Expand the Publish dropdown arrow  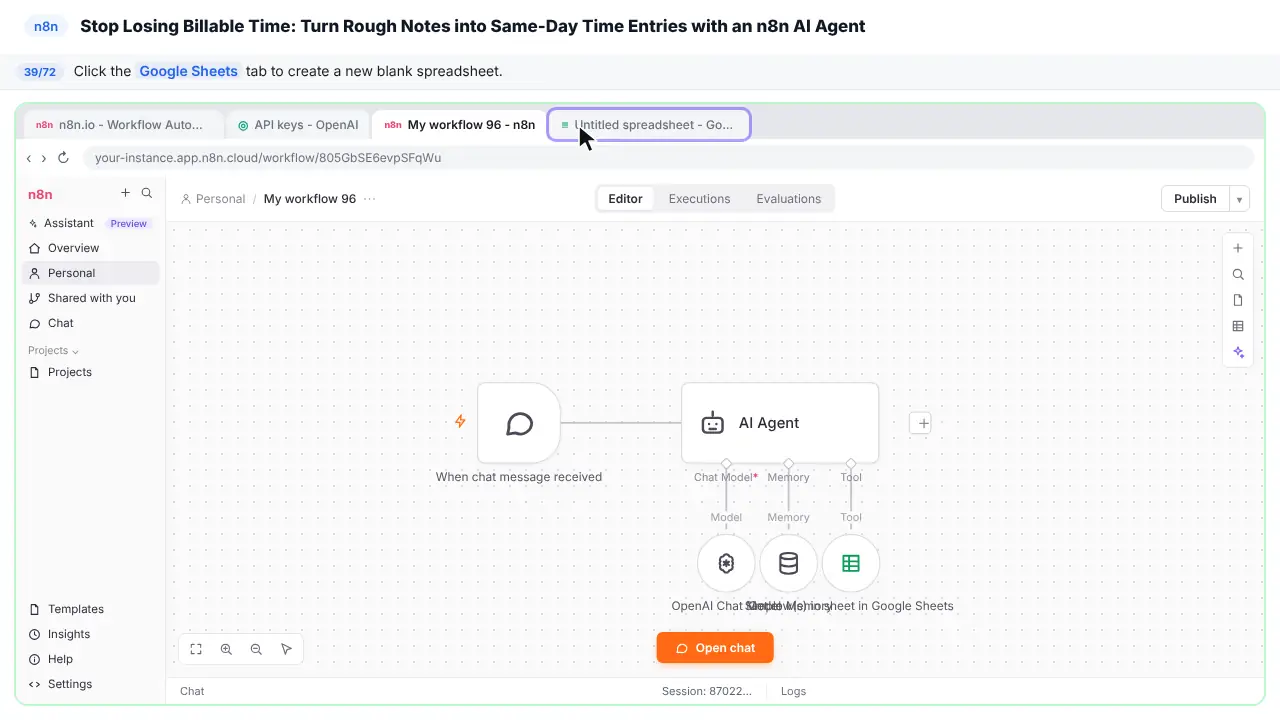(x=1240, y=199)
